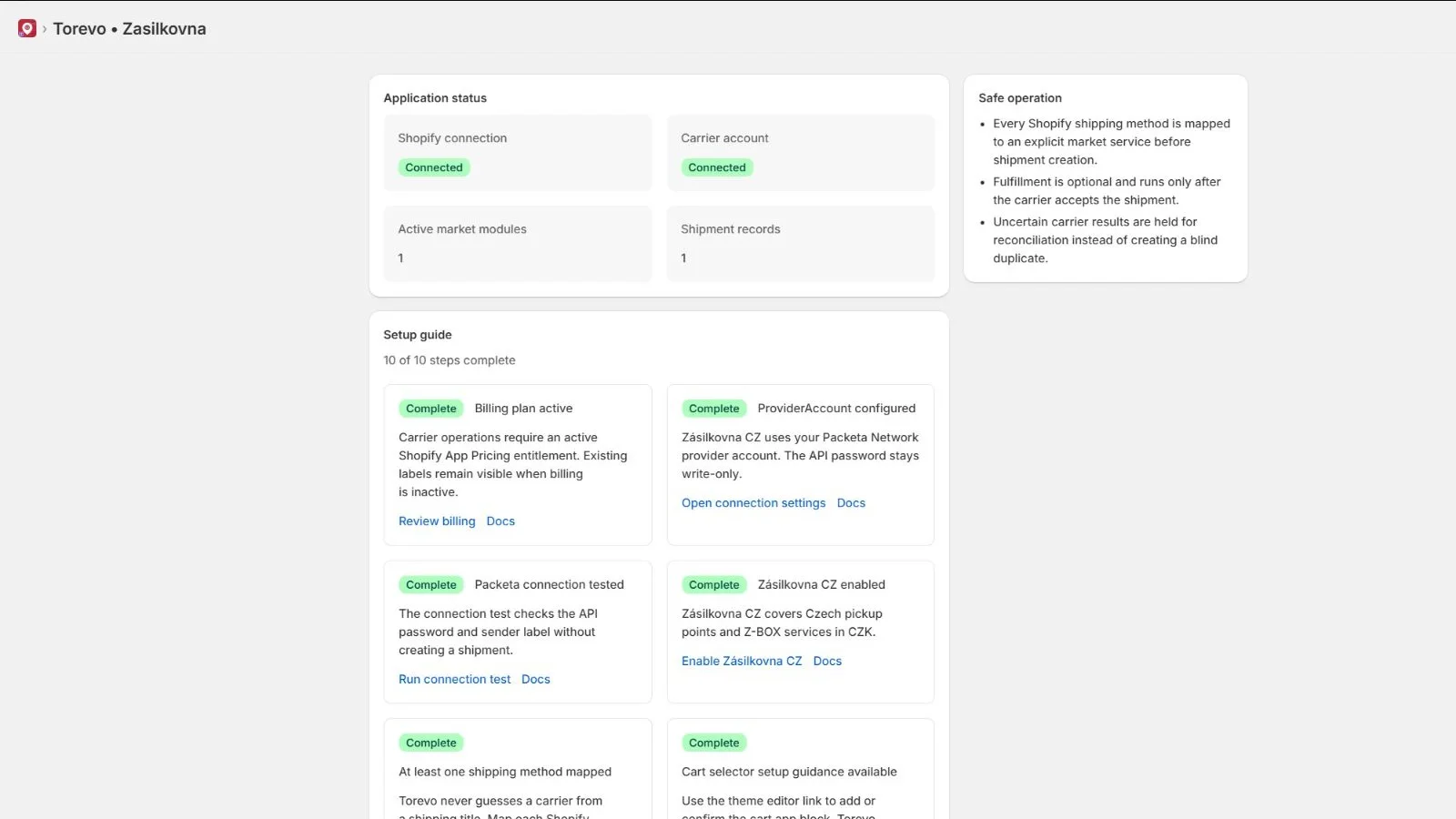The height and width of the screenshot is (819, 1456).
Task: Click the 10 of 10 steps complete text
Action: tap(450, 360)
